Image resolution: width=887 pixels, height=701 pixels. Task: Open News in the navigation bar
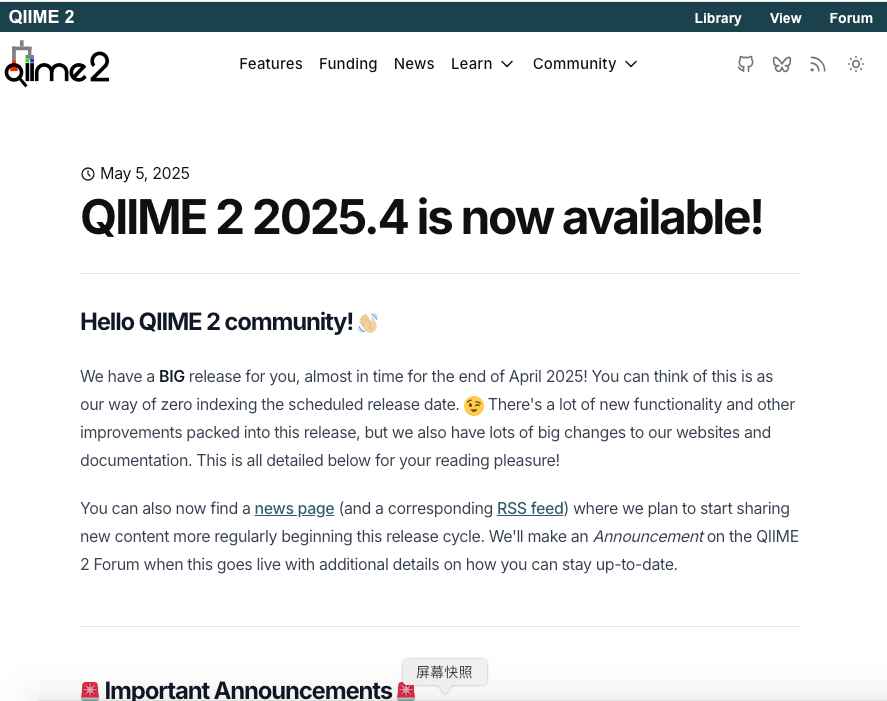coord(414,64)
